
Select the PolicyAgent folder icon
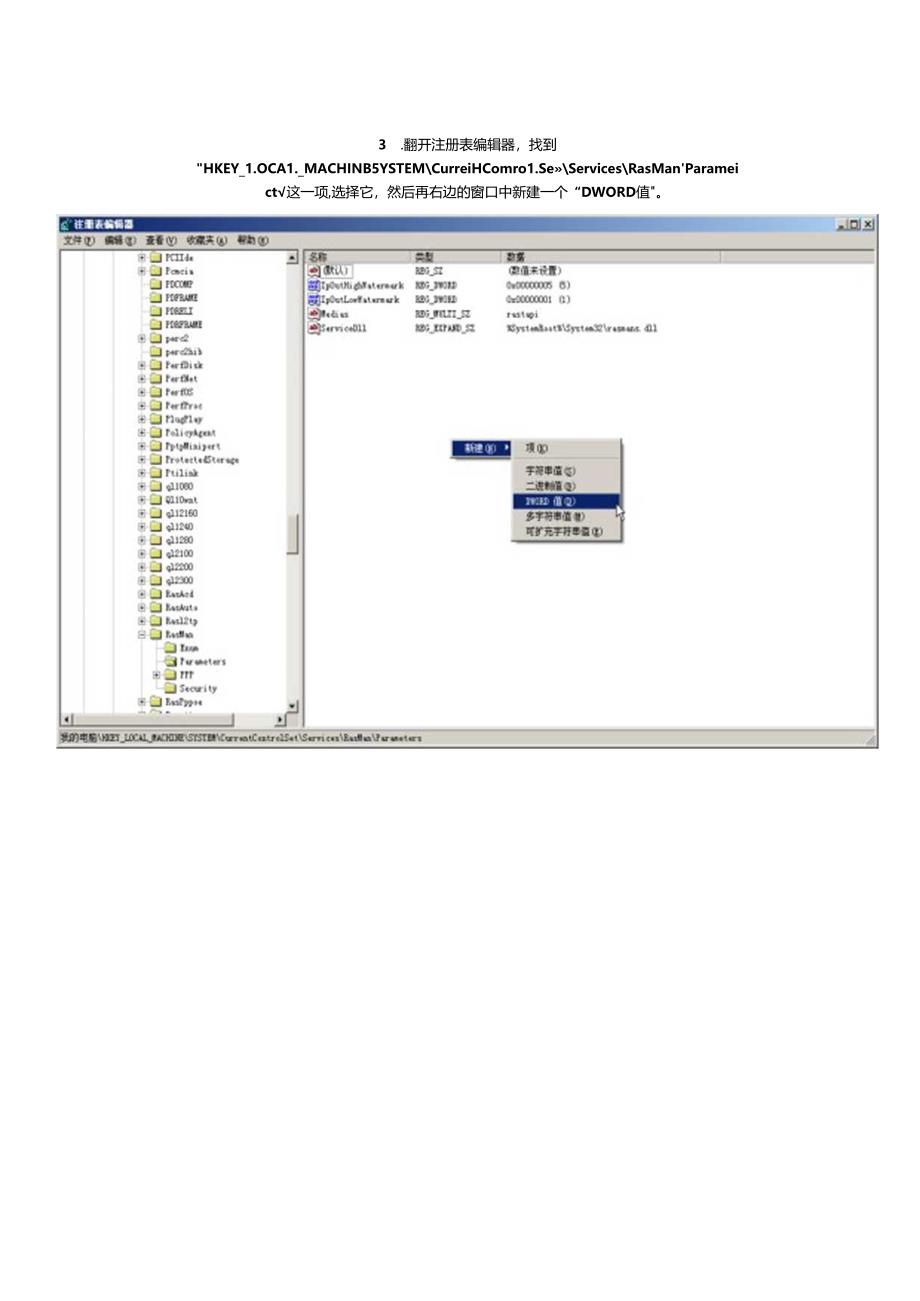pyautogui.click(x=156, y=433)
